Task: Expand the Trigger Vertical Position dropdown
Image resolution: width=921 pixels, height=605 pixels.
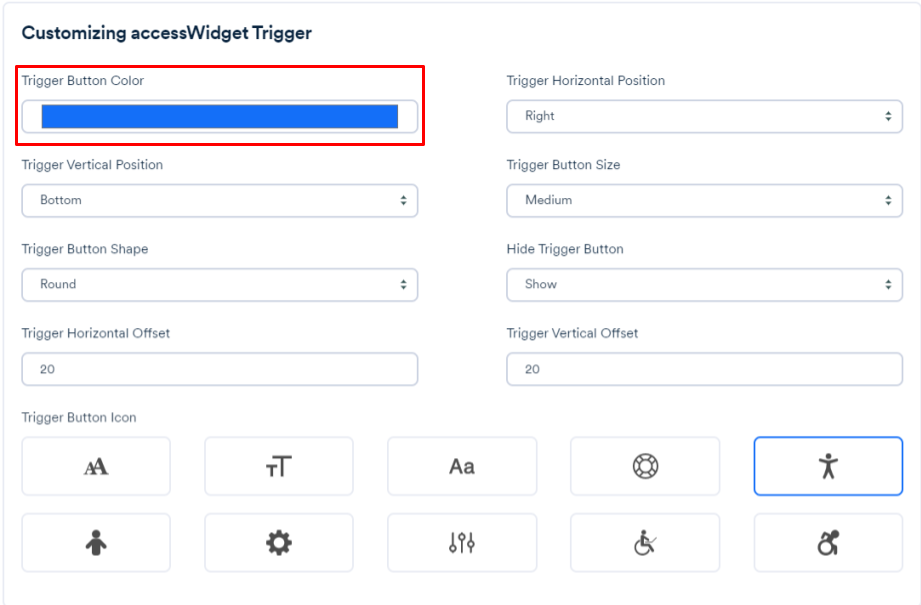Action: 220,200
